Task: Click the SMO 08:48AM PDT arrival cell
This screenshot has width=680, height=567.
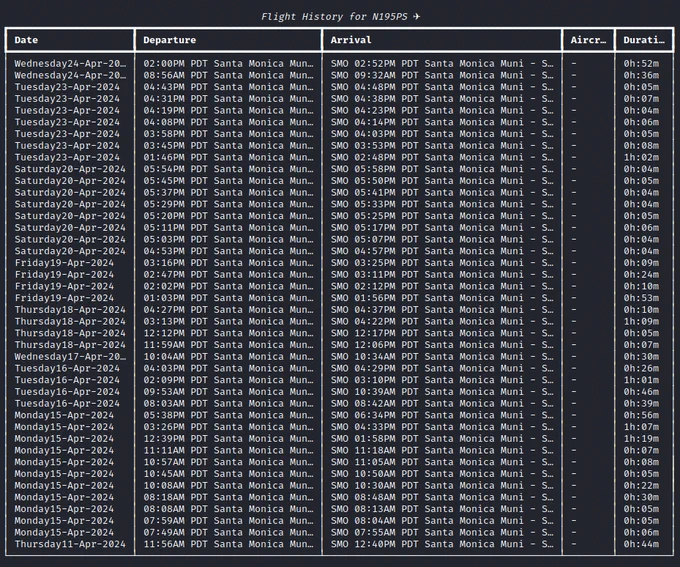Action: 442,497
